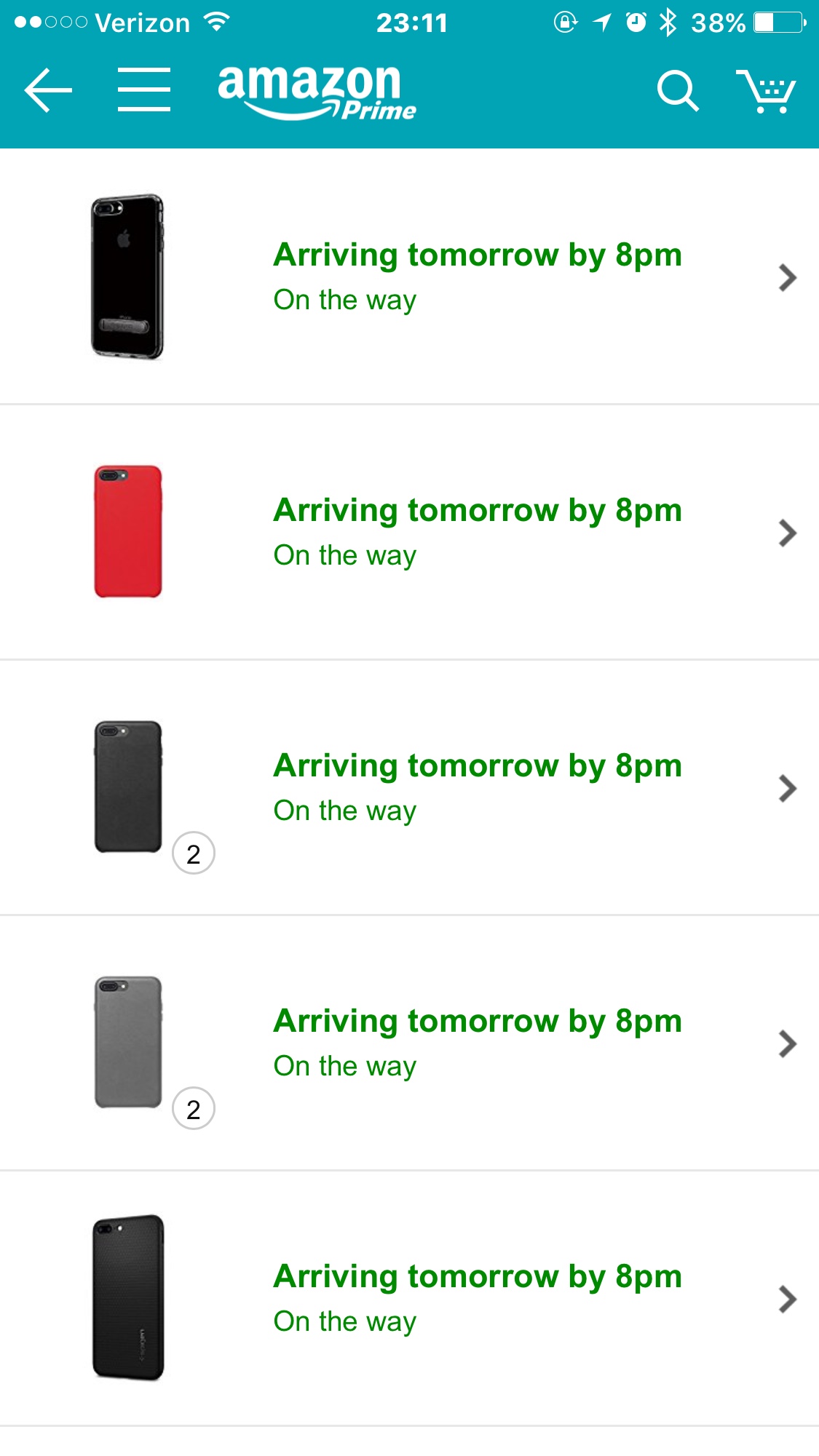Select the red case thumbnail
Viewport: 819px width, 1456px height.
(128, 532)
